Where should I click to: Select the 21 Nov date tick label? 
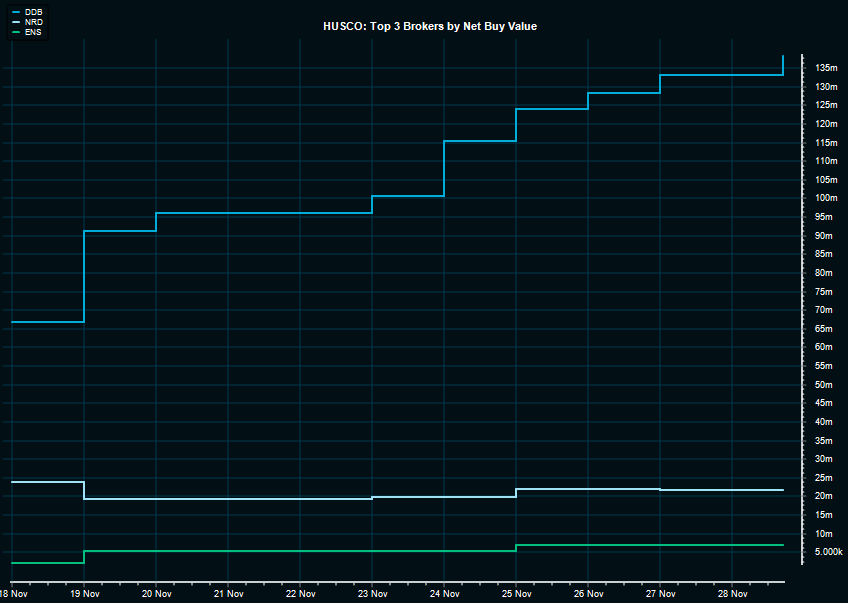tap(228, 594)
